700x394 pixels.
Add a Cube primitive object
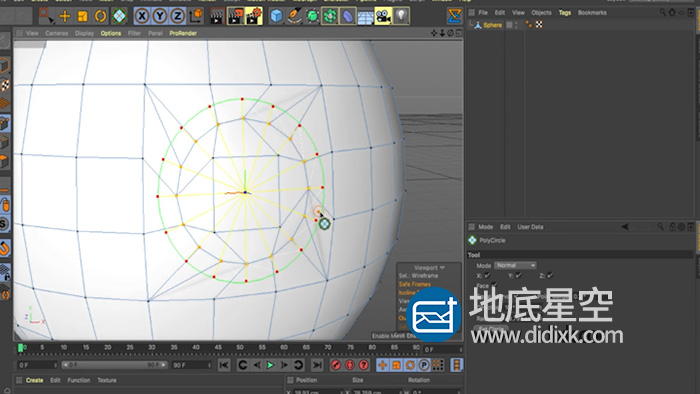click(276, 17)
